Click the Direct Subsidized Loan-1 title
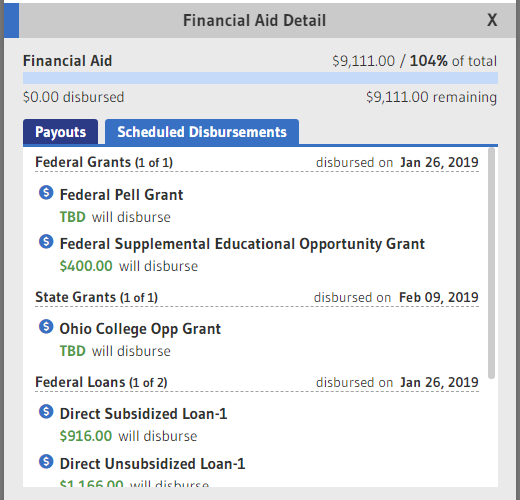Screen dimensions: 520x500 pyautogui.click(x=143, y=414)
